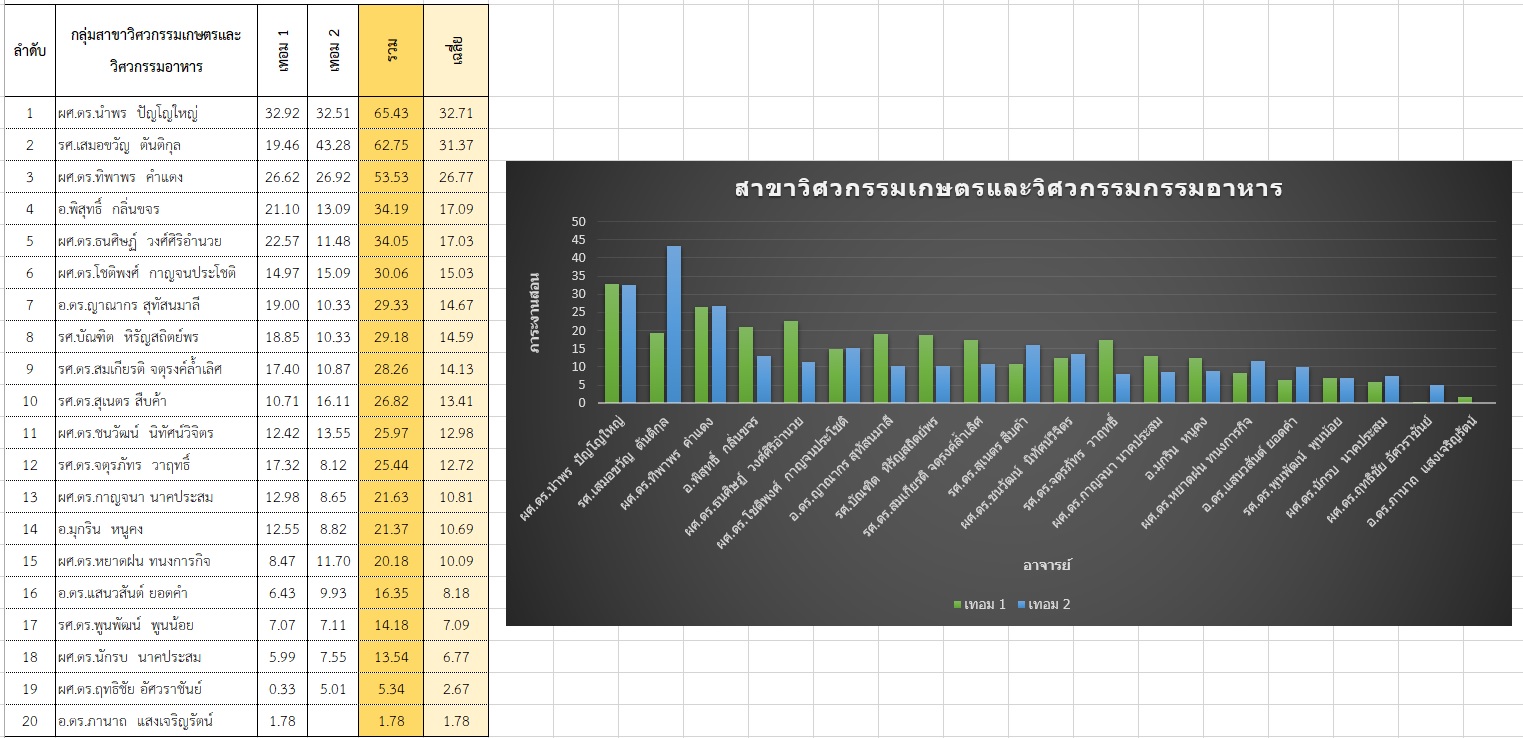Click the 50 label on chart's vertical axis
The height and width of the screenshot is (738, 1523).
click(580, 222)
